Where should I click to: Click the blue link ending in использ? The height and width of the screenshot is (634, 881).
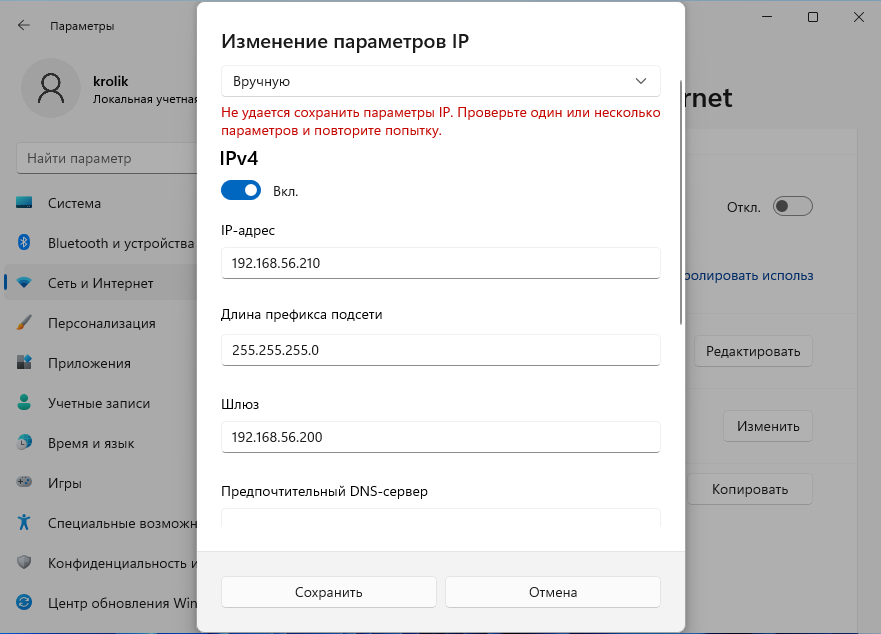coord(748,275)
